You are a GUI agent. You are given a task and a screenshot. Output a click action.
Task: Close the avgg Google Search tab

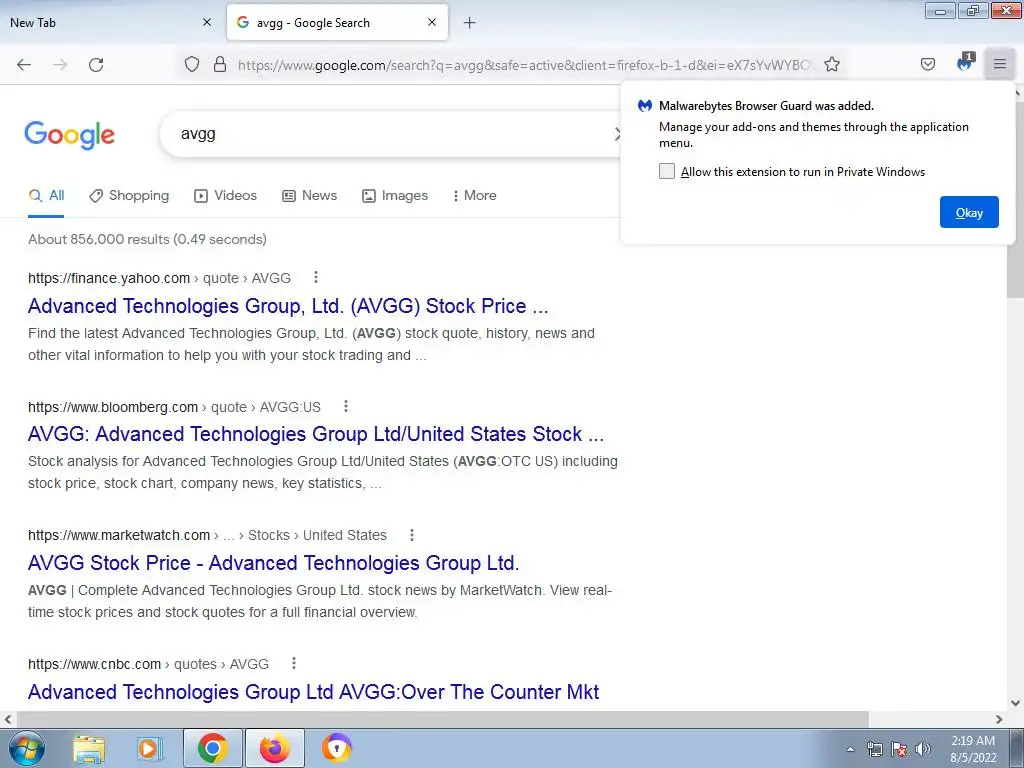click(432, 22)
